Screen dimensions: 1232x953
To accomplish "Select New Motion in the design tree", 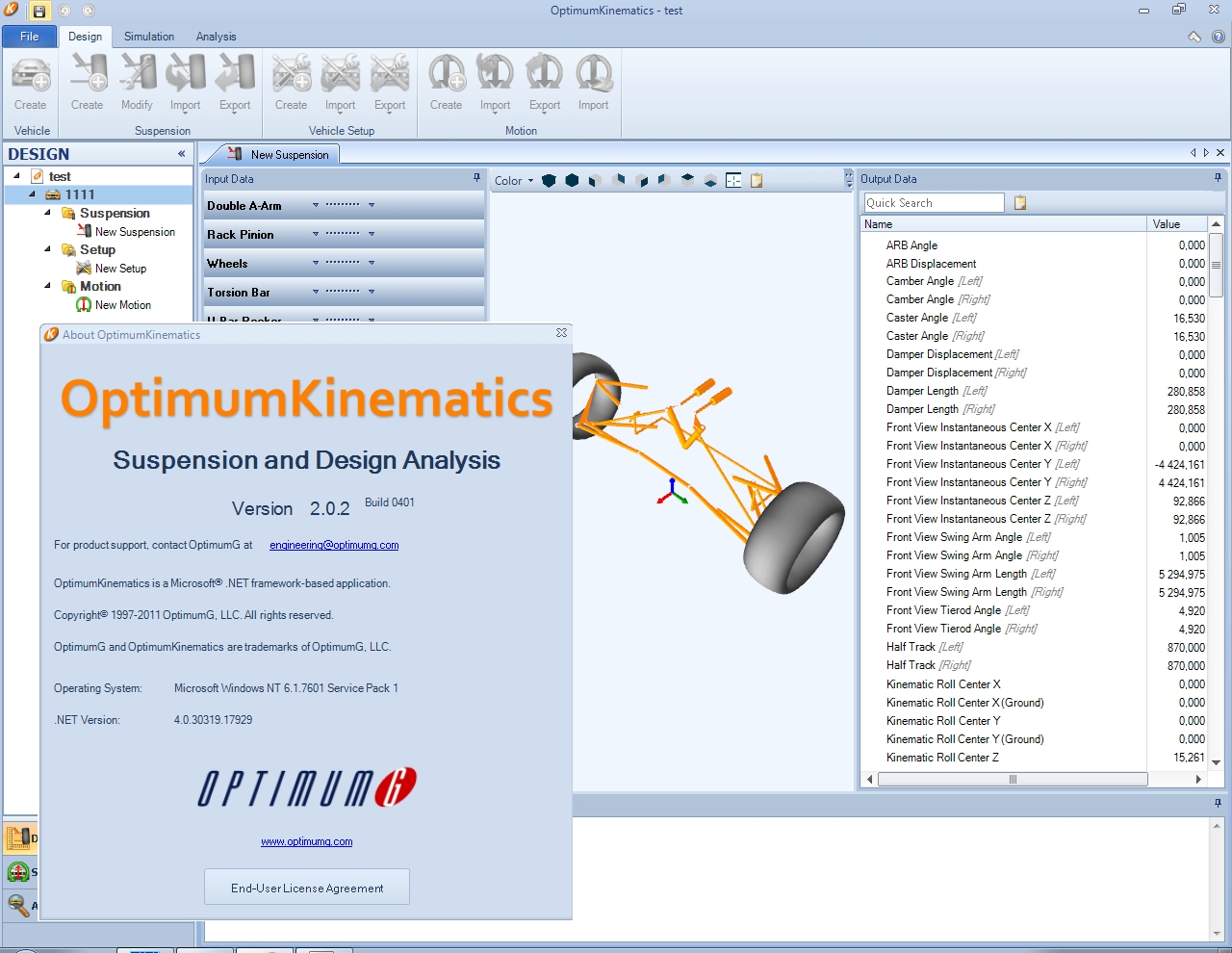I will point(123,305).
